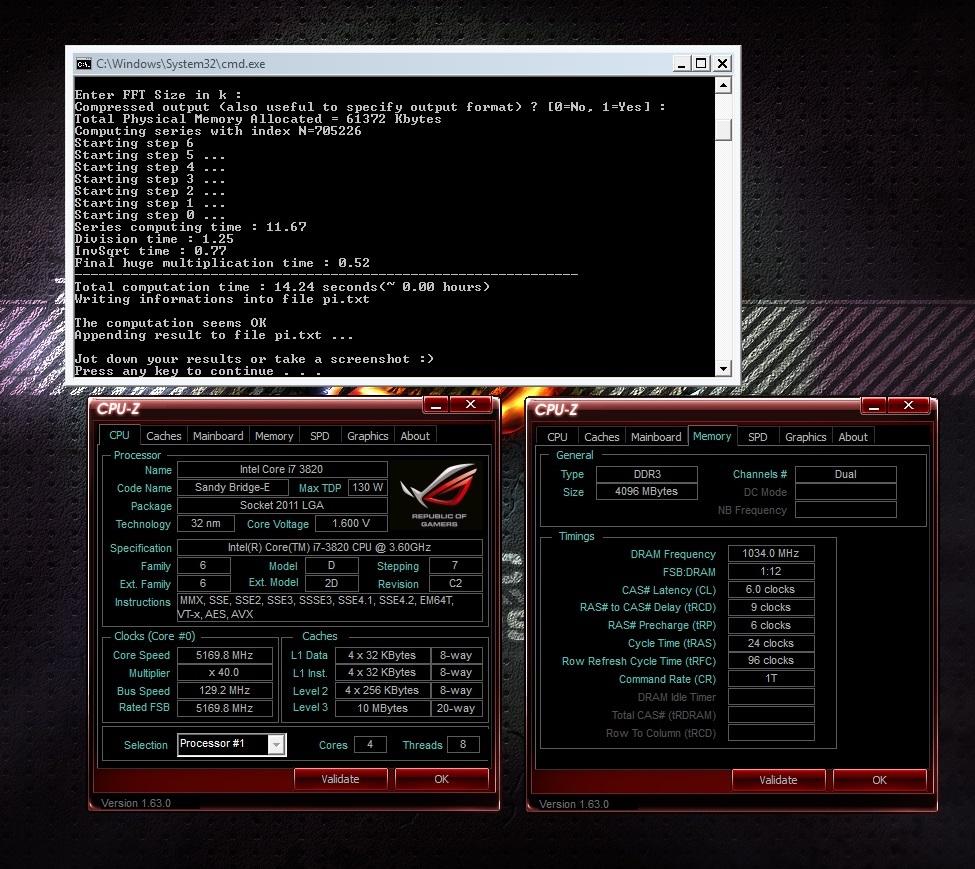Viewport: 975px width, 869px height.
Task: Click the 'Total computation time : 14.24 seconds' line
Action: (282, 287)
